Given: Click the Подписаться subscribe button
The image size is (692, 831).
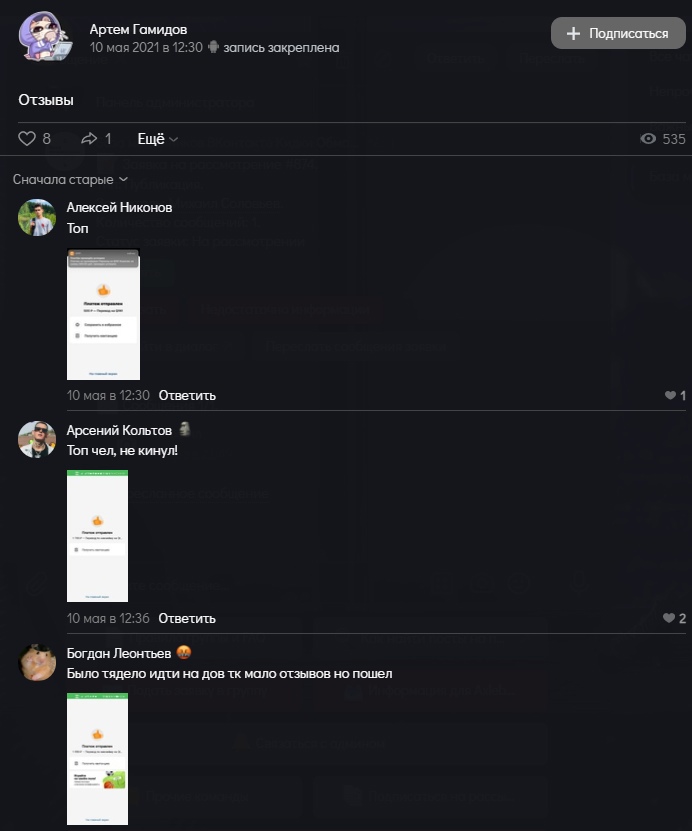Looking at the screenshot, I should [618, 33].
